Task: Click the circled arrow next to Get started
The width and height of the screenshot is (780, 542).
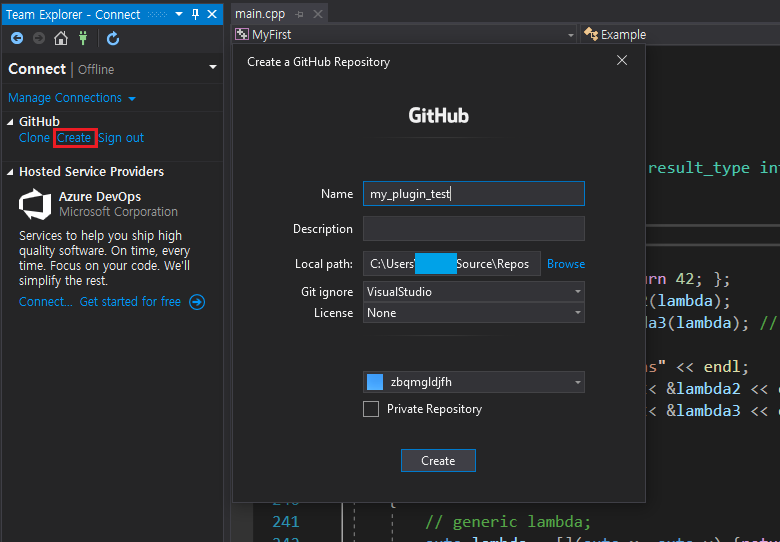Action: point(197,302)
